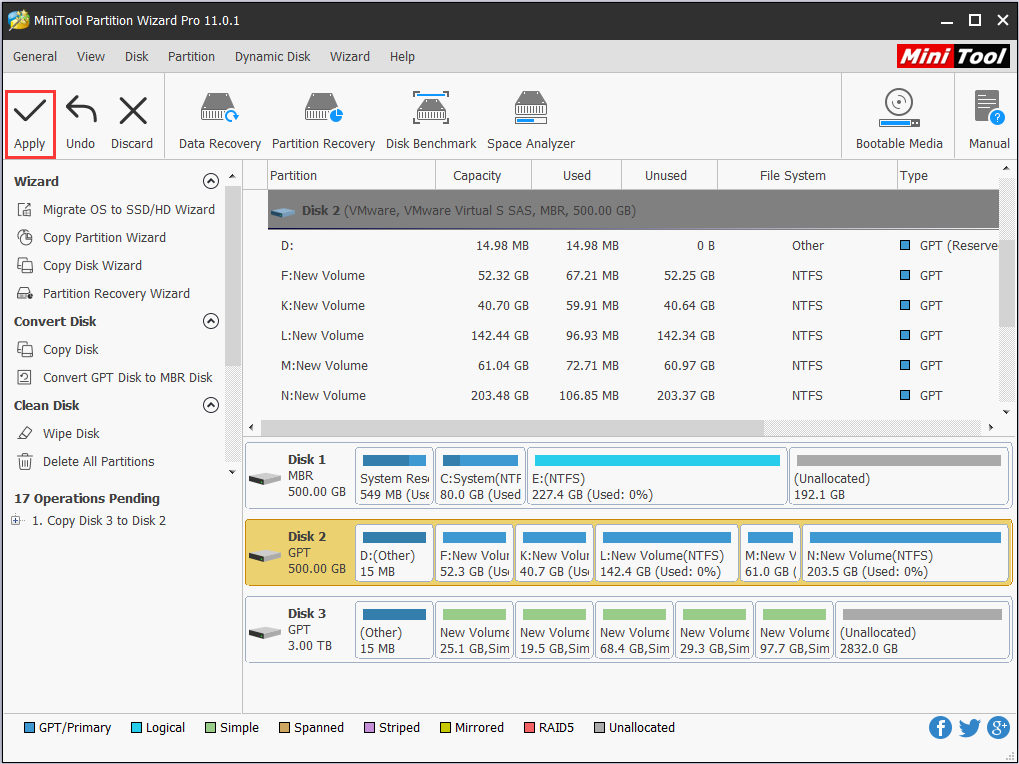
Task: Select 68.4 GB Simple volume on Disk 3
Action: pos(634,630)
